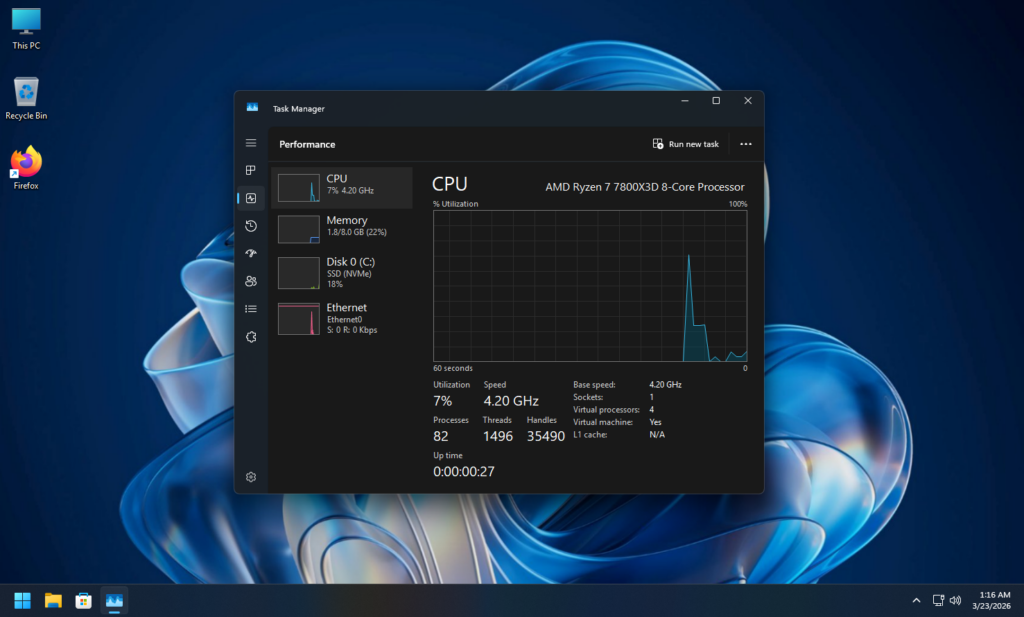Select the Performance page icon

(x=251, y=198)
